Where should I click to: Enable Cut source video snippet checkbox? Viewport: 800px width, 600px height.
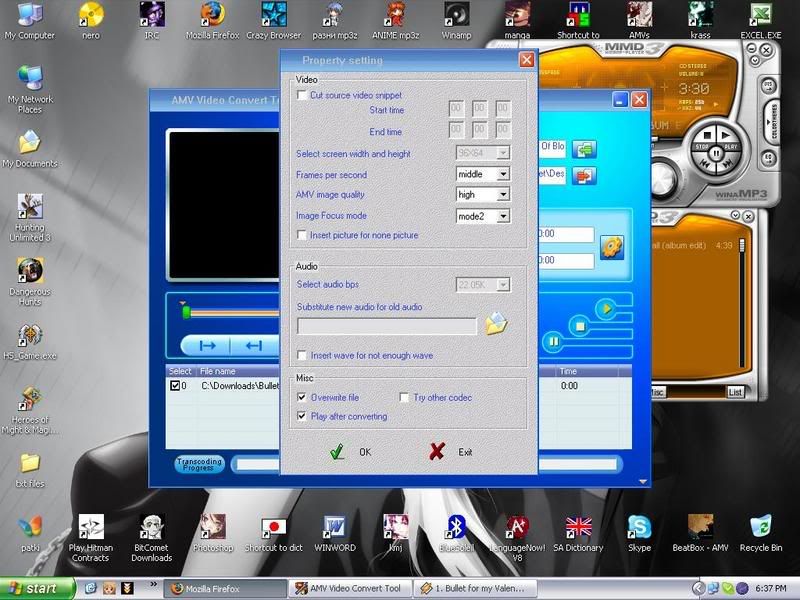click(303, 95)
